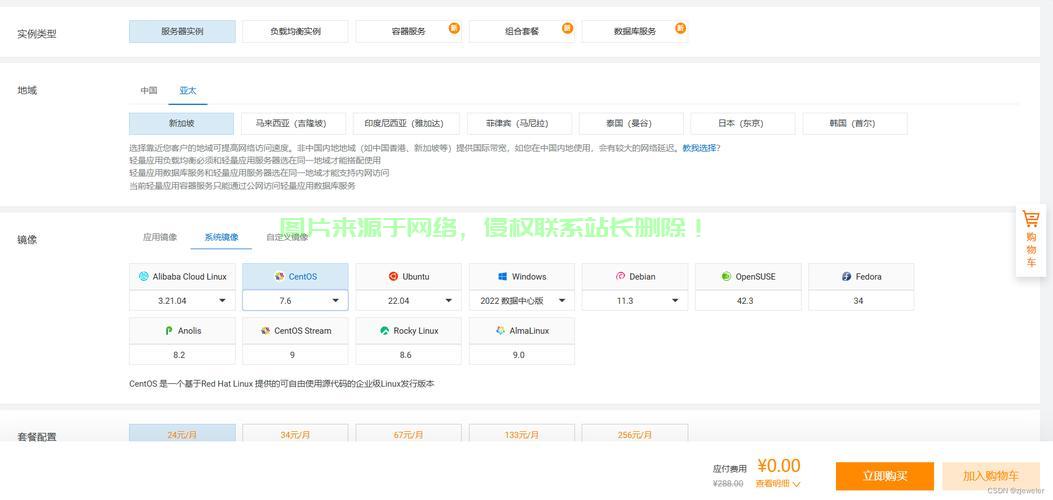Click the OpenSUSE logo icon

726,277
